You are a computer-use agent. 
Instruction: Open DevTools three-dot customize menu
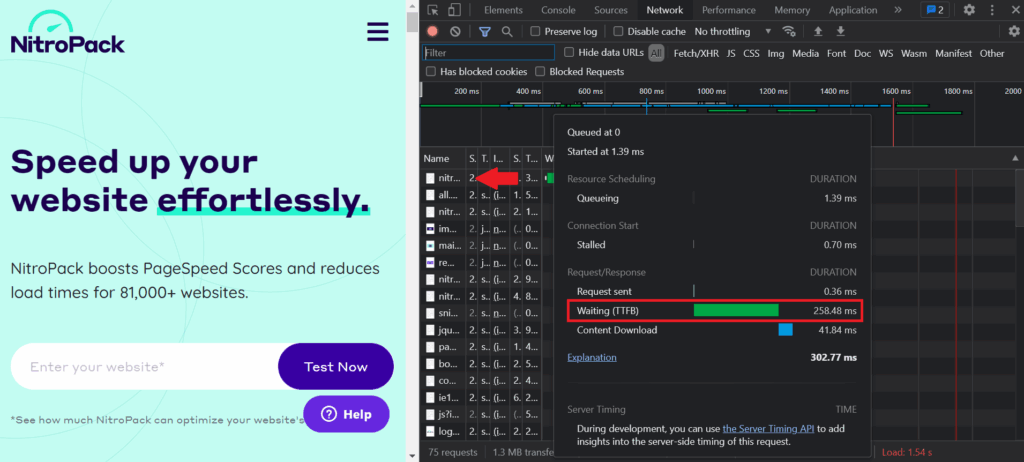pyautogui.click(x=991, y=10)
